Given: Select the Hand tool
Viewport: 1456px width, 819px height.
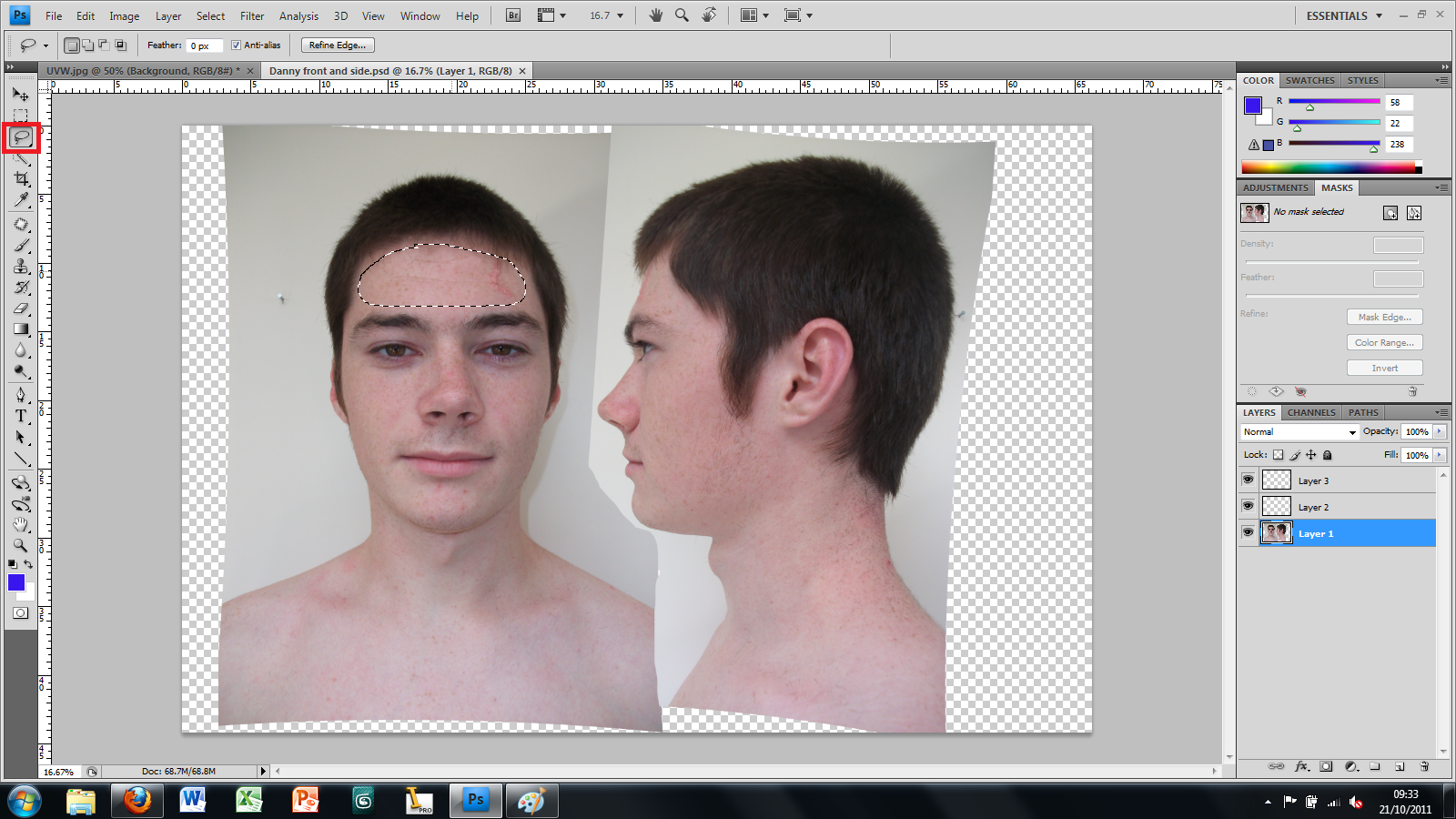Looking at the screenshot, I should click(22, 525).
